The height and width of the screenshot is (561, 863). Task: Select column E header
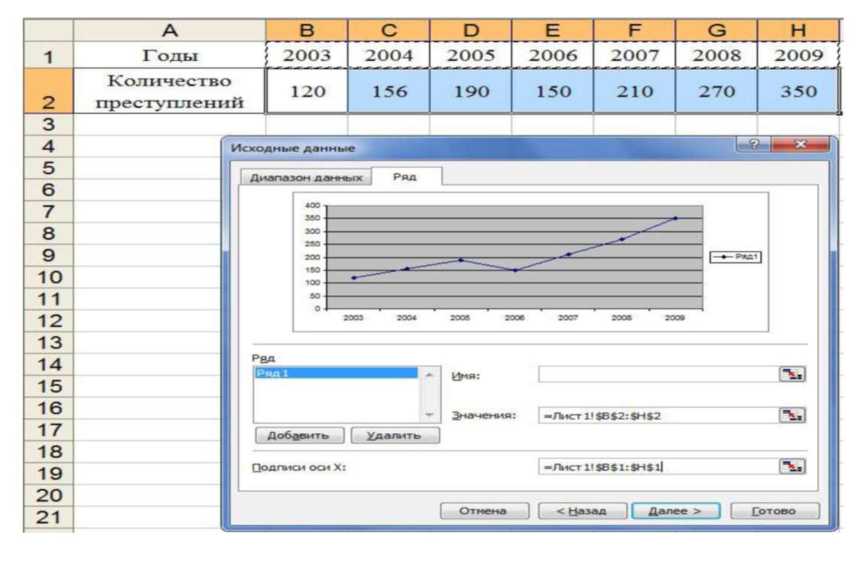tap(553, 30)
